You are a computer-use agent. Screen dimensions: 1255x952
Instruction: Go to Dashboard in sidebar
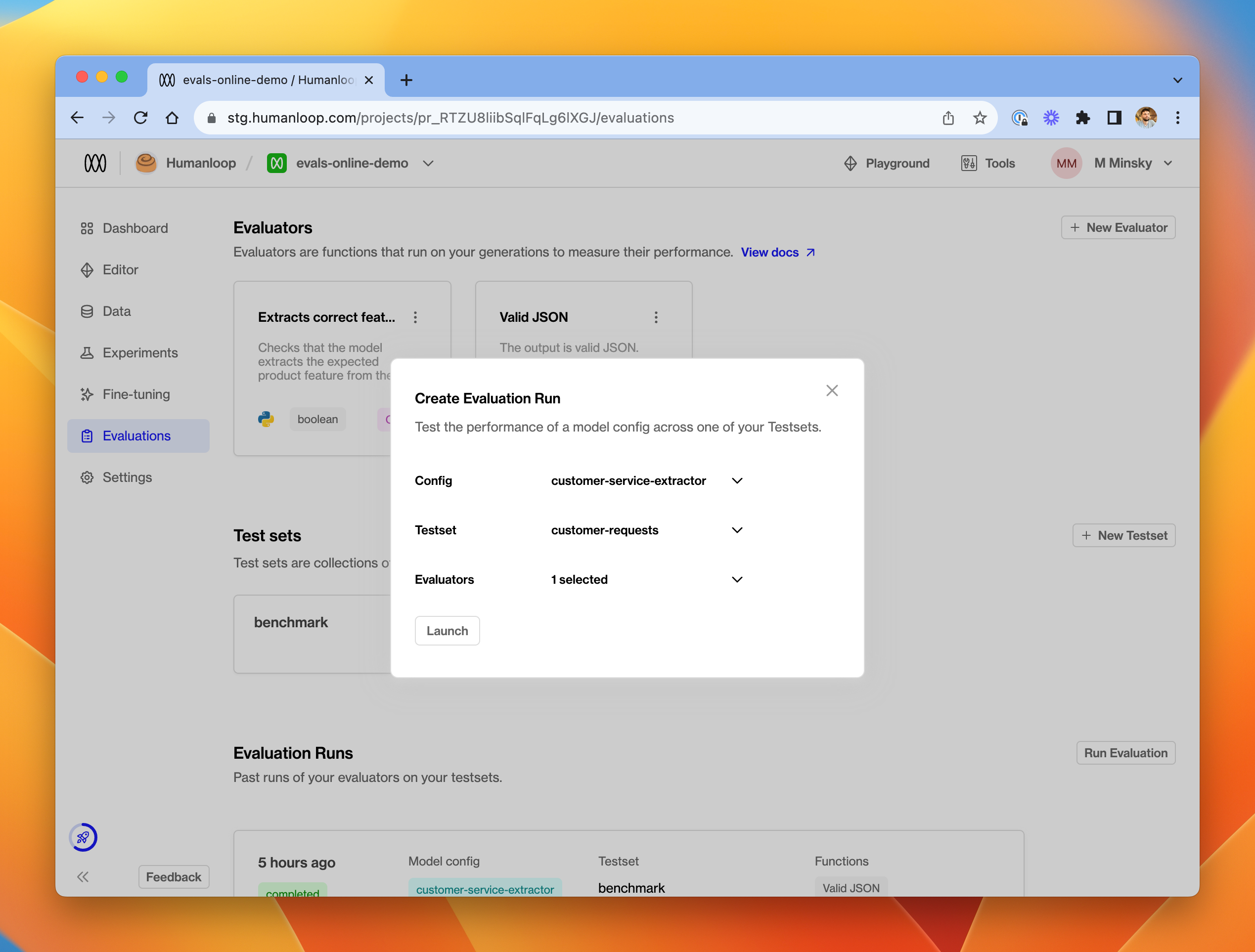[135, 228]
